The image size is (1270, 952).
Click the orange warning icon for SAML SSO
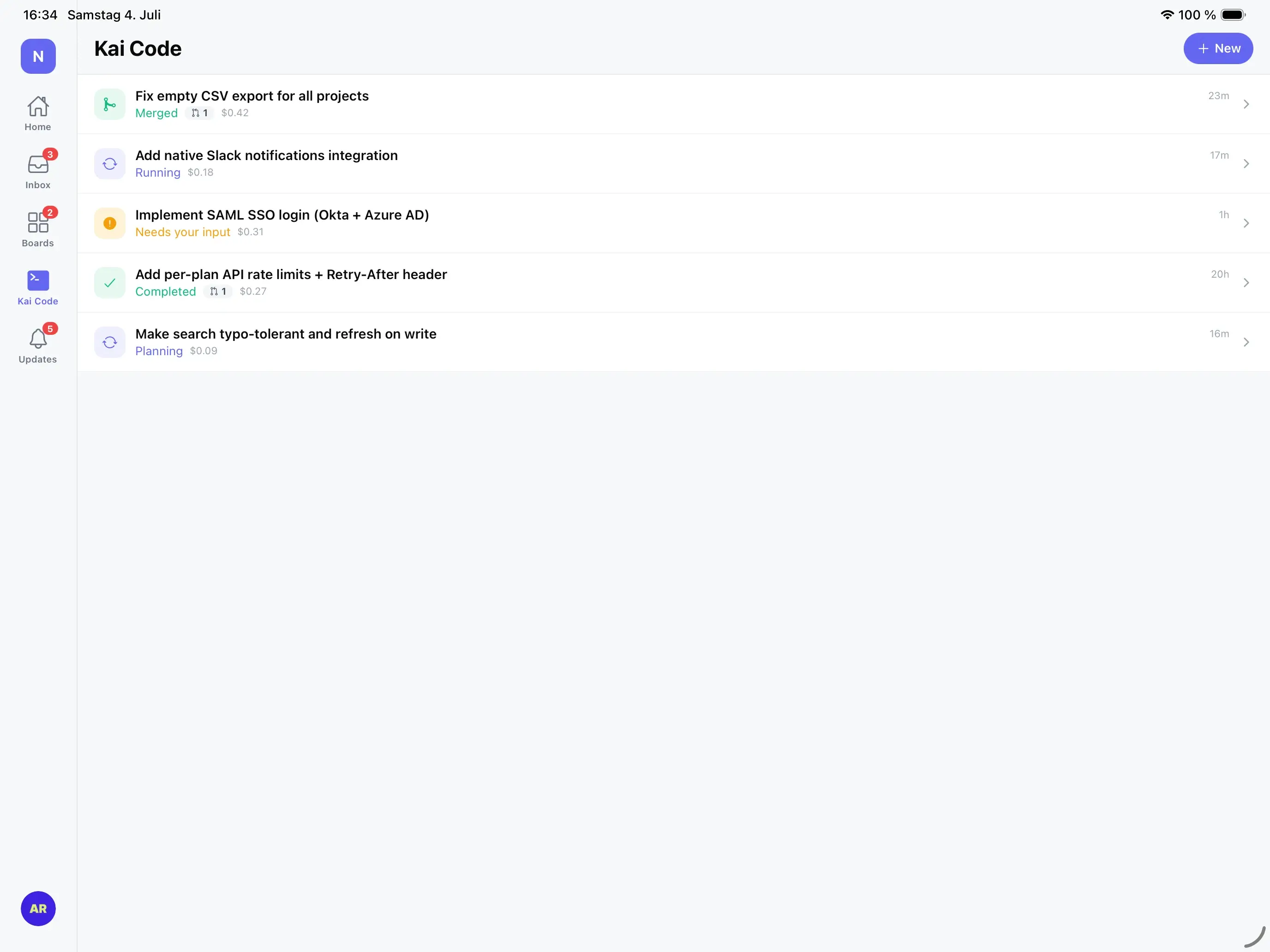coord(110,223)
